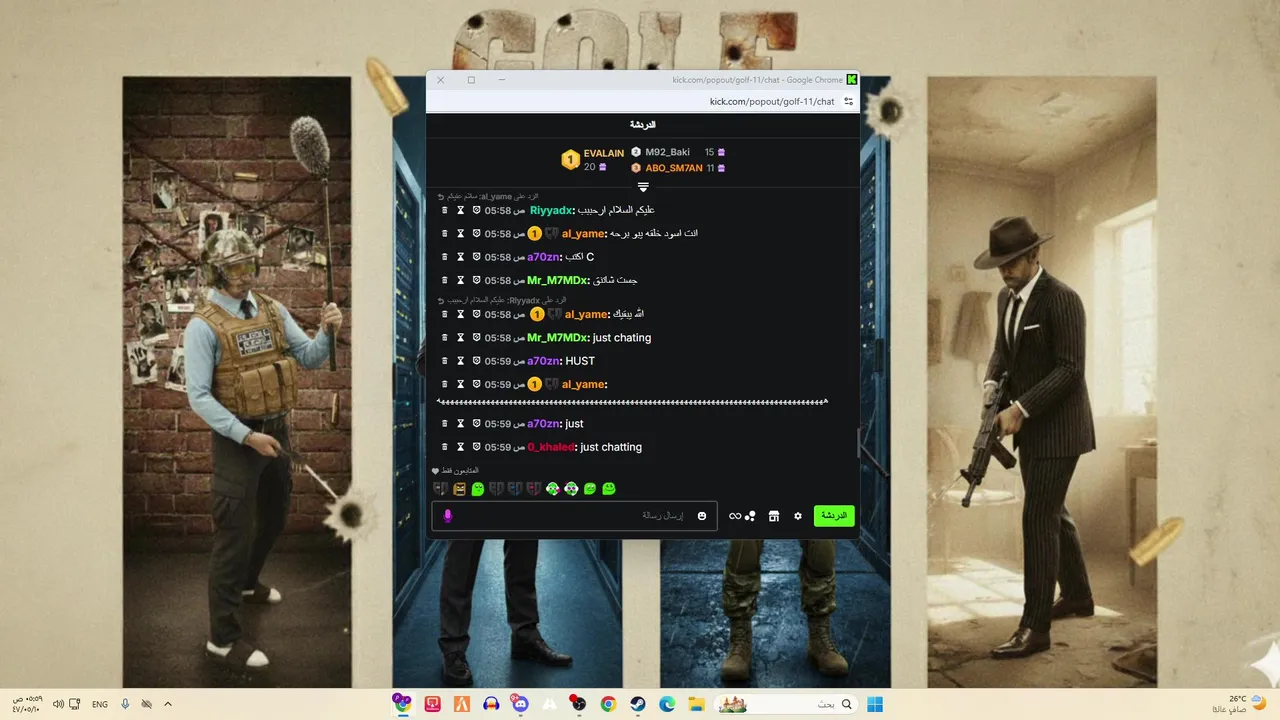This screenshot has width=1280, height=720.
Task: Click the followers-only label above emotes
Action: tap(456, 470)
